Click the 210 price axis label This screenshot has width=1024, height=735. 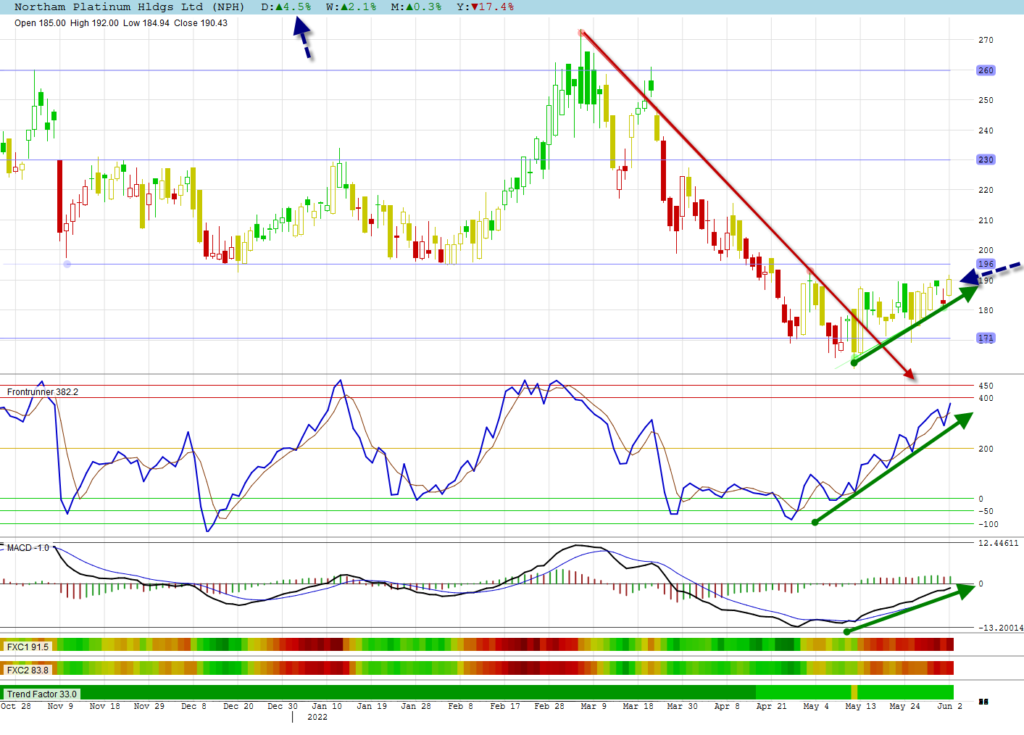click(985, 220)
